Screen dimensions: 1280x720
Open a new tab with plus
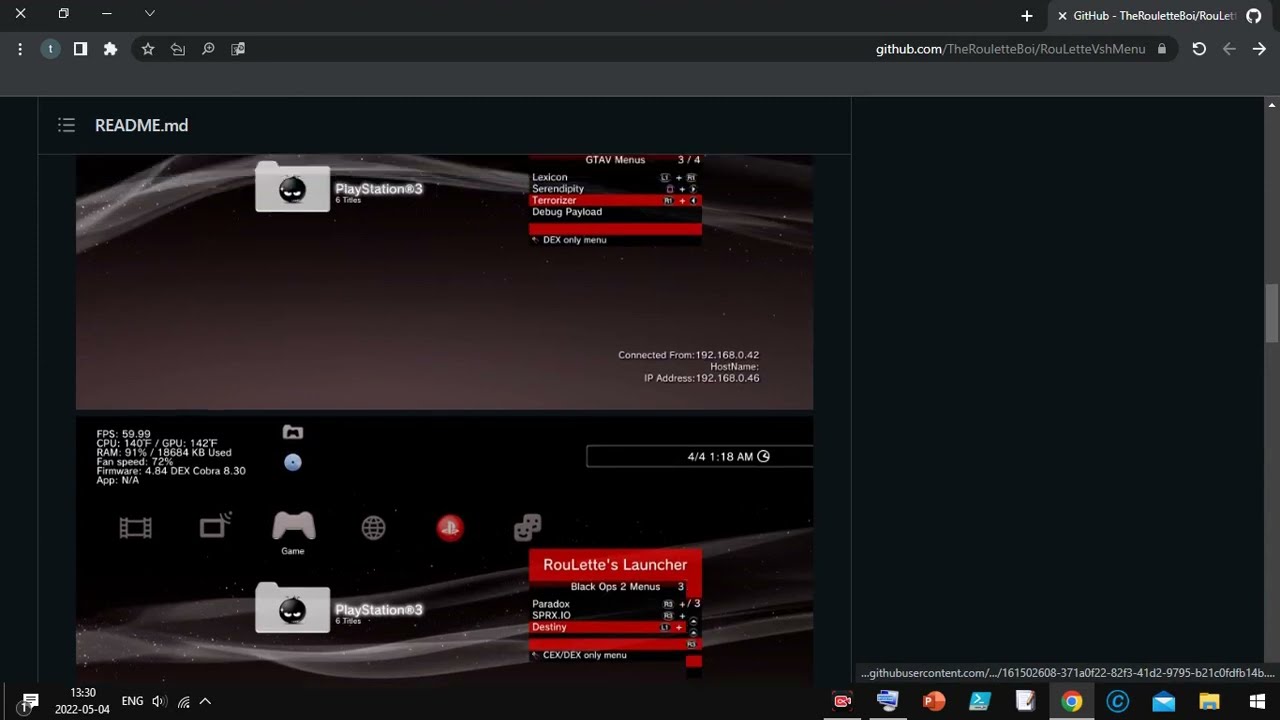[1027, 15]
